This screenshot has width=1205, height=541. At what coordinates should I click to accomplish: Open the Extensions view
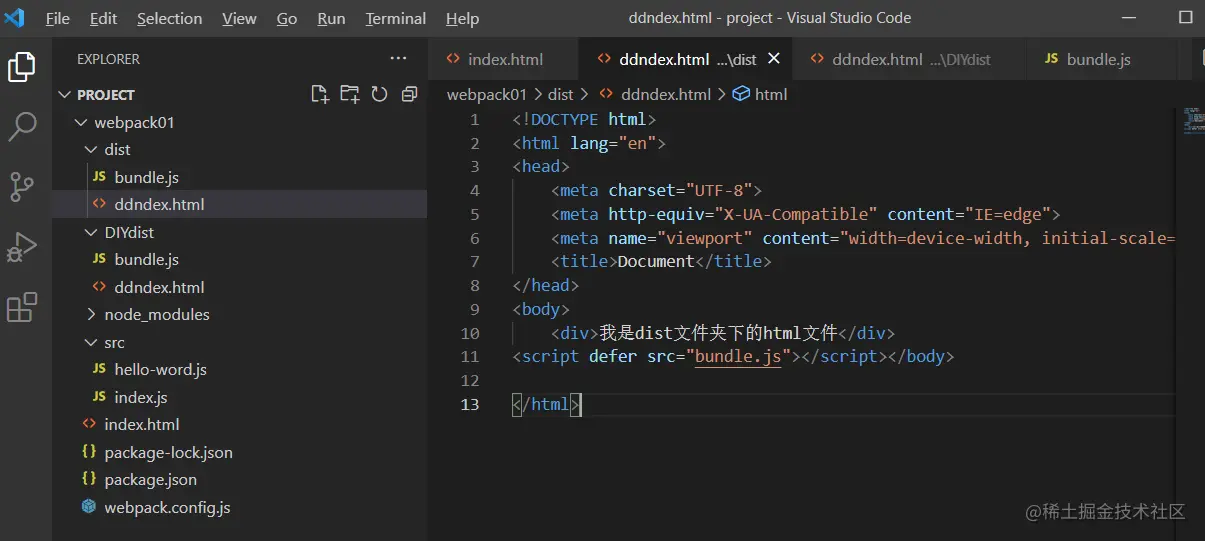point(22,307)
